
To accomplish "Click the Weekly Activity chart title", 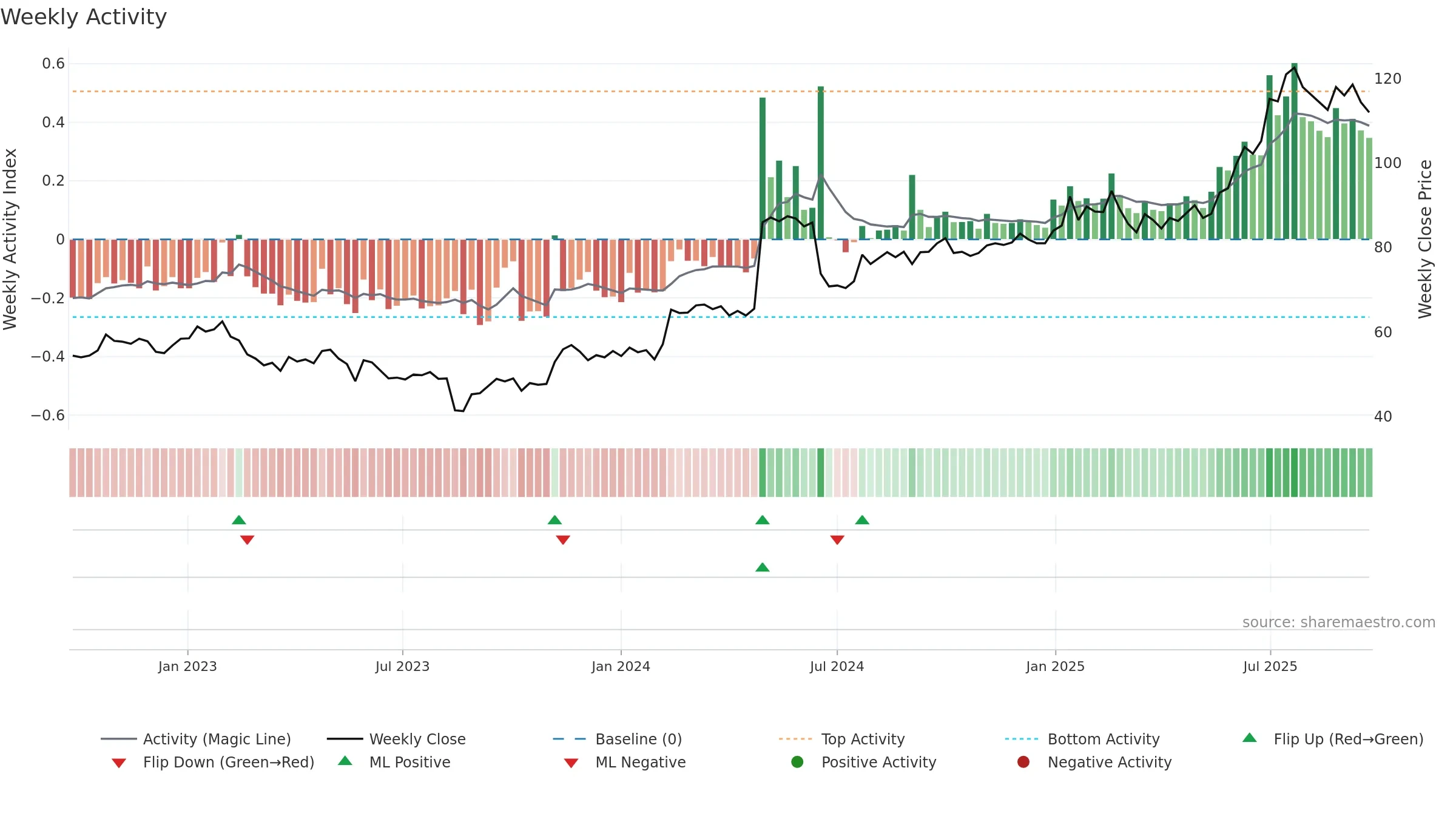I will pos(84,17).
